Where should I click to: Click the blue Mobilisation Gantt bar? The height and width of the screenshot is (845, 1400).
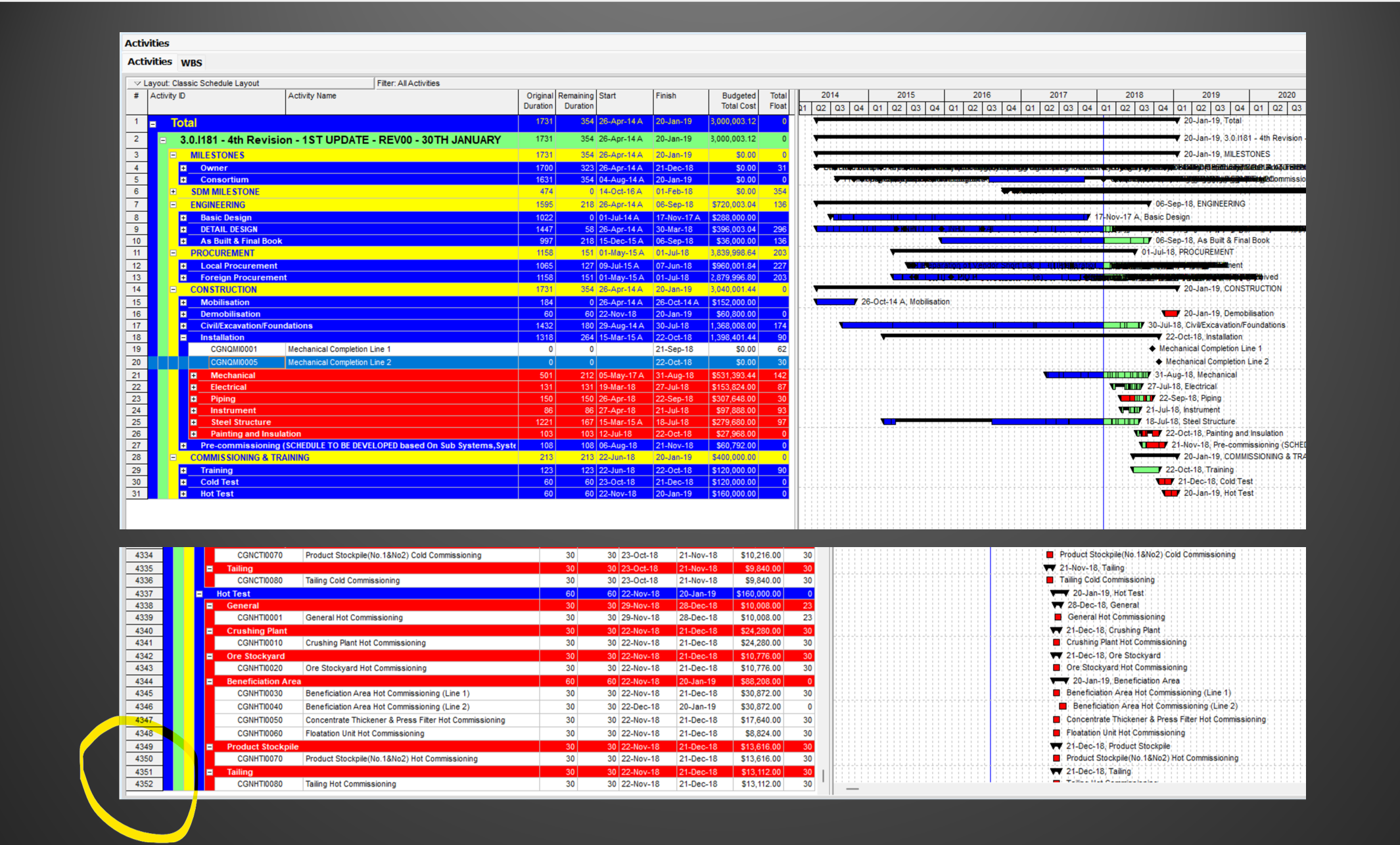[x=835, y=302]
